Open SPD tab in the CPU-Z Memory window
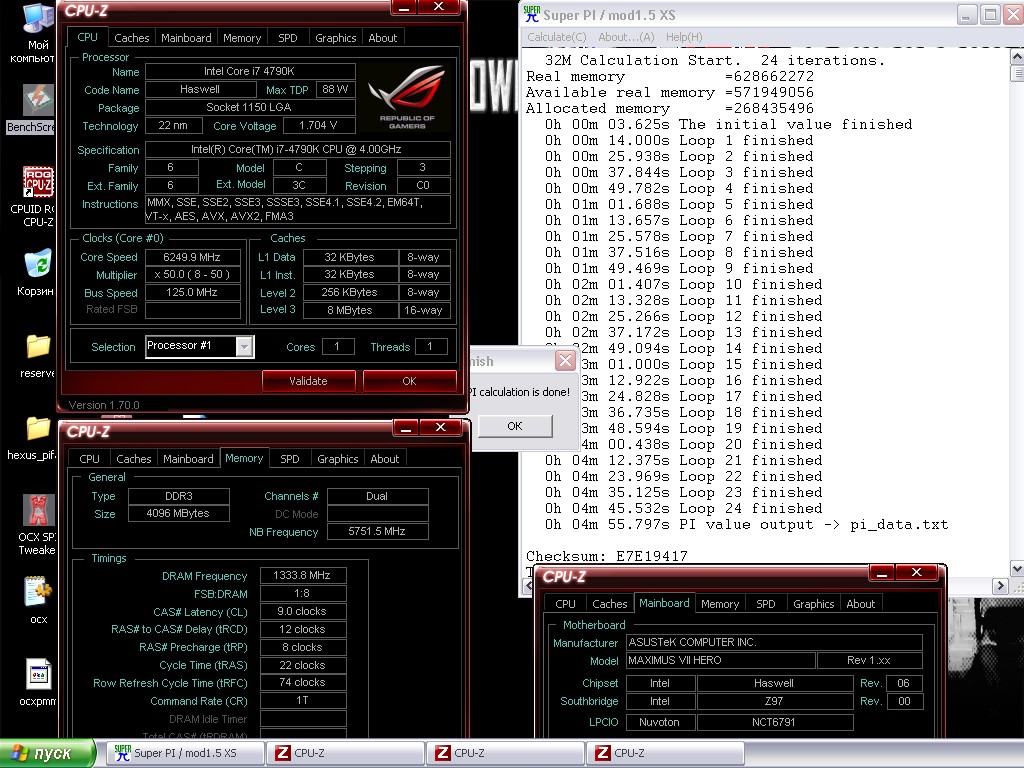This screenshot has height=768, width=1024. tap(289, 459)
